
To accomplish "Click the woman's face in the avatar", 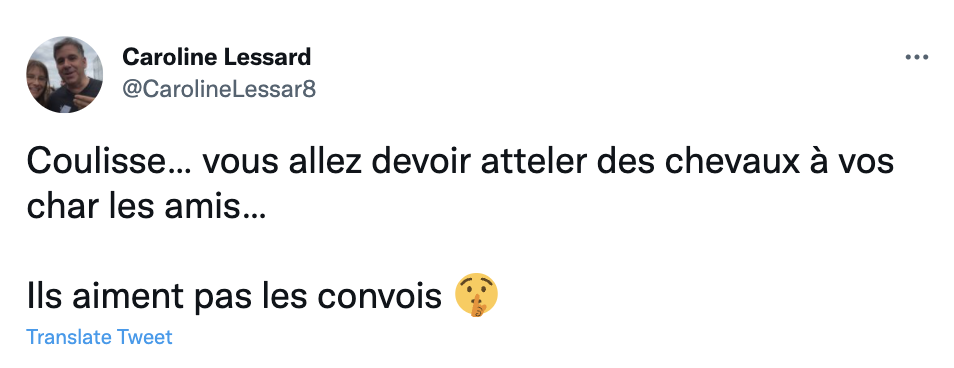I will [37, 79].
